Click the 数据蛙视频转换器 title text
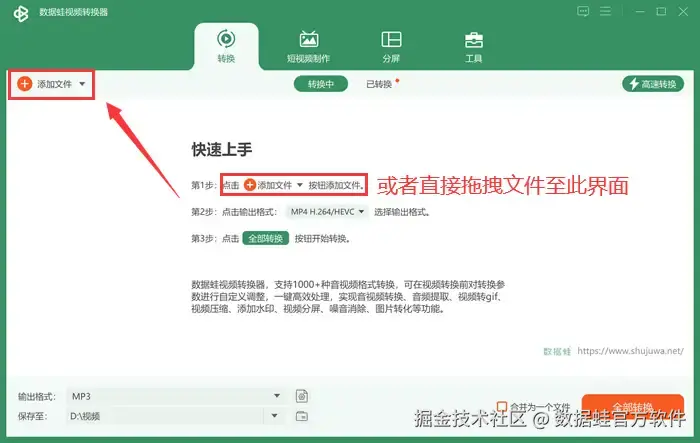 click(x=74, y=12)
